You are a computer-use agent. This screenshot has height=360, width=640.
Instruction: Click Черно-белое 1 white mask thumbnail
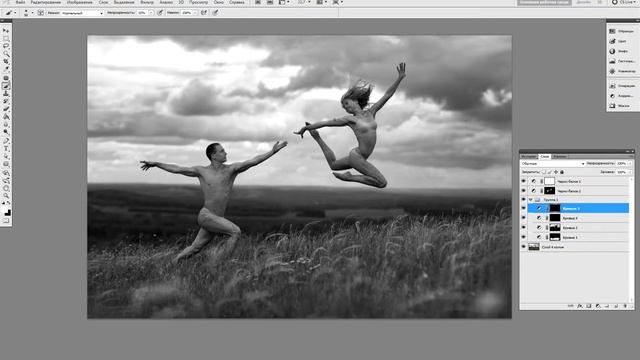click(550, 181)
